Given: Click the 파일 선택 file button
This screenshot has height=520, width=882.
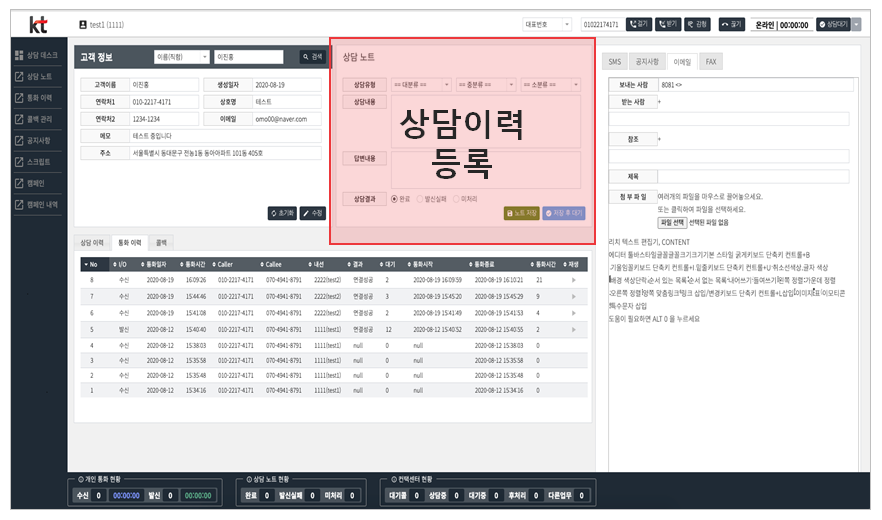Looking at the screenshot, I should [x=672, y=223].
